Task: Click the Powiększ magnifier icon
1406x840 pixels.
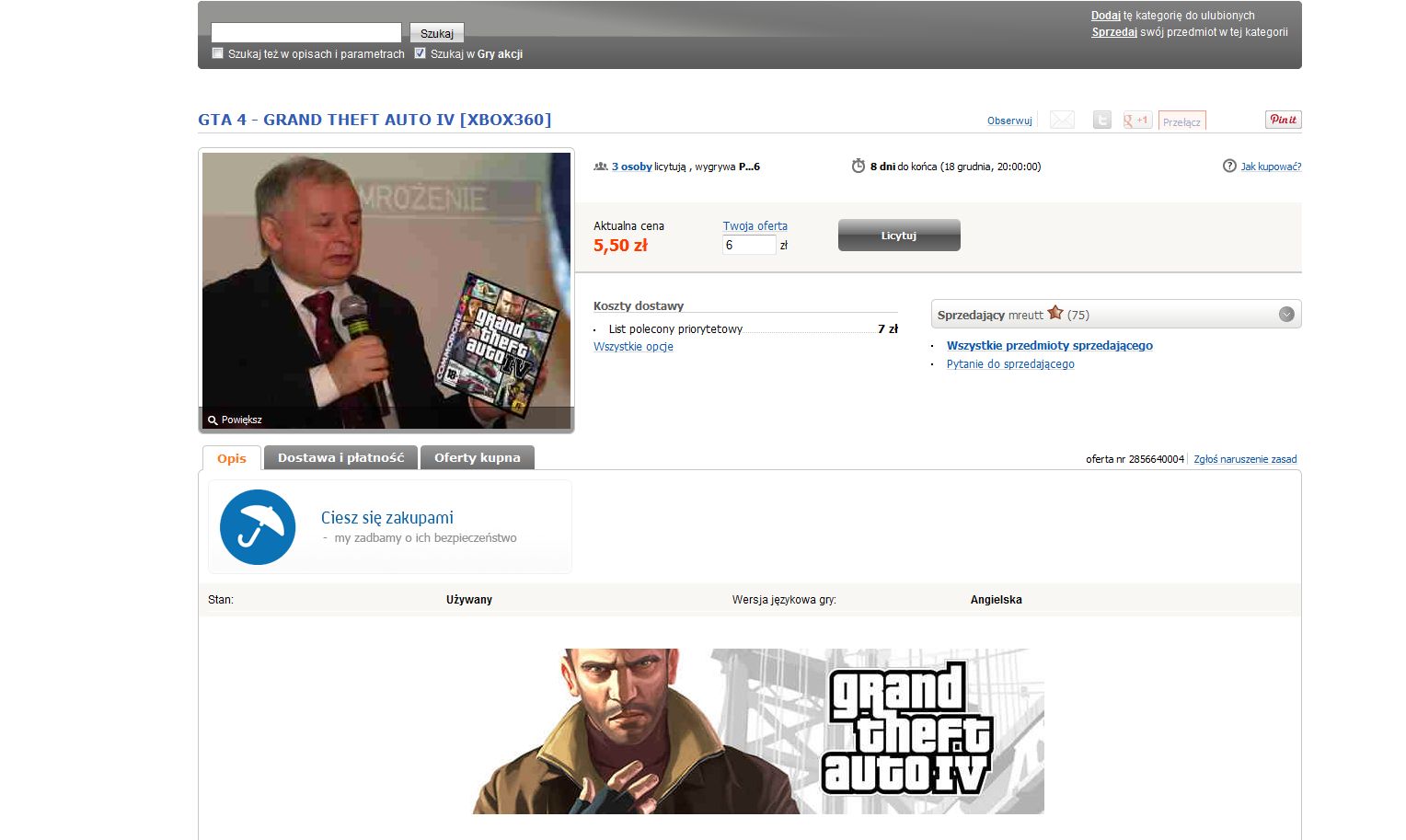Action: (213, 420)
